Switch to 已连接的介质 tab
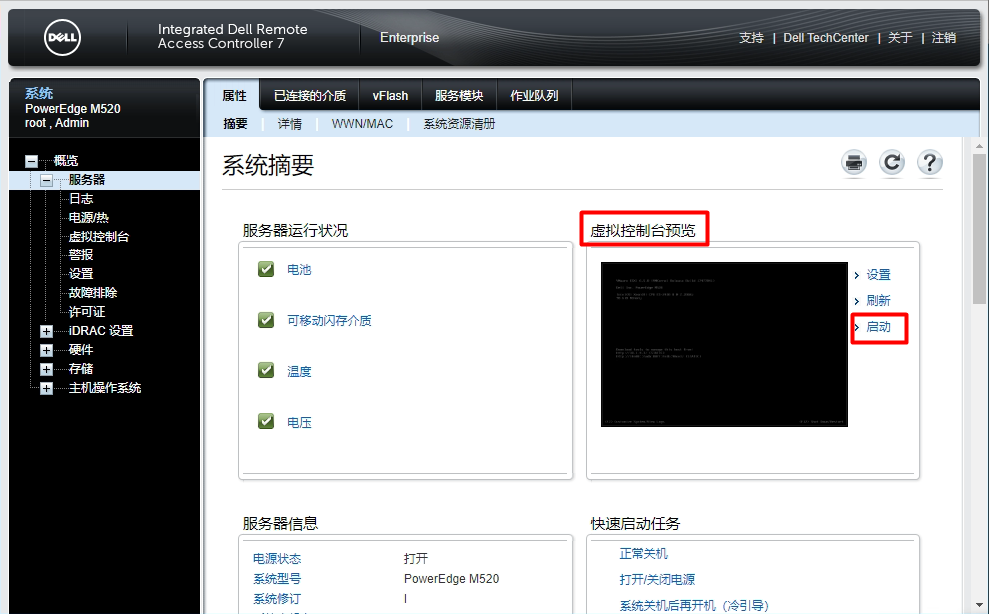 [310, 95]
